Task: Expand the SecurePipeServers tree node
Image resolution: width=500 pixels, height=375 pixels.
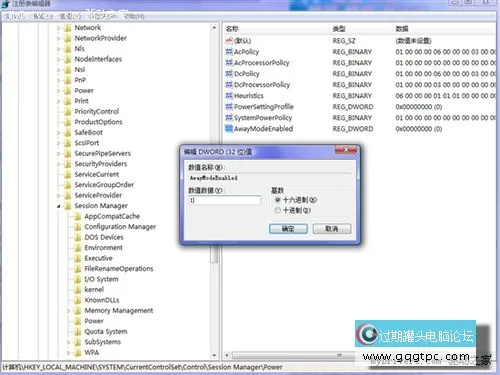Action: 59,153
